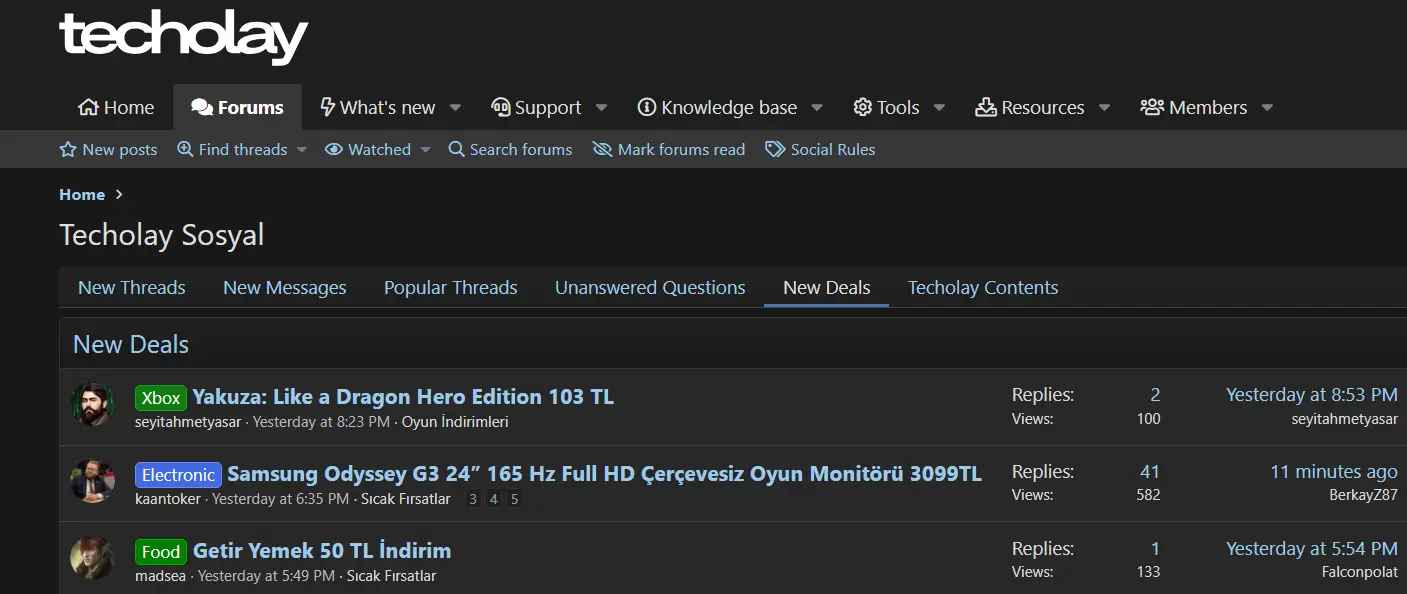Switch to the Techolay Contents tab
The height and width of the screenshot is (594, 1407).
pyautogui.click(x=983, y=287)
